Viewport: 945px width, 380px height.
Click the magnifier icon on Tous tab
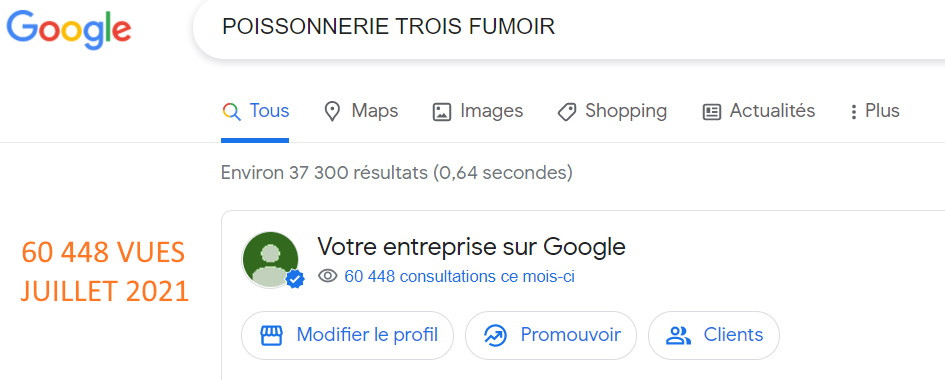point(231,111)
